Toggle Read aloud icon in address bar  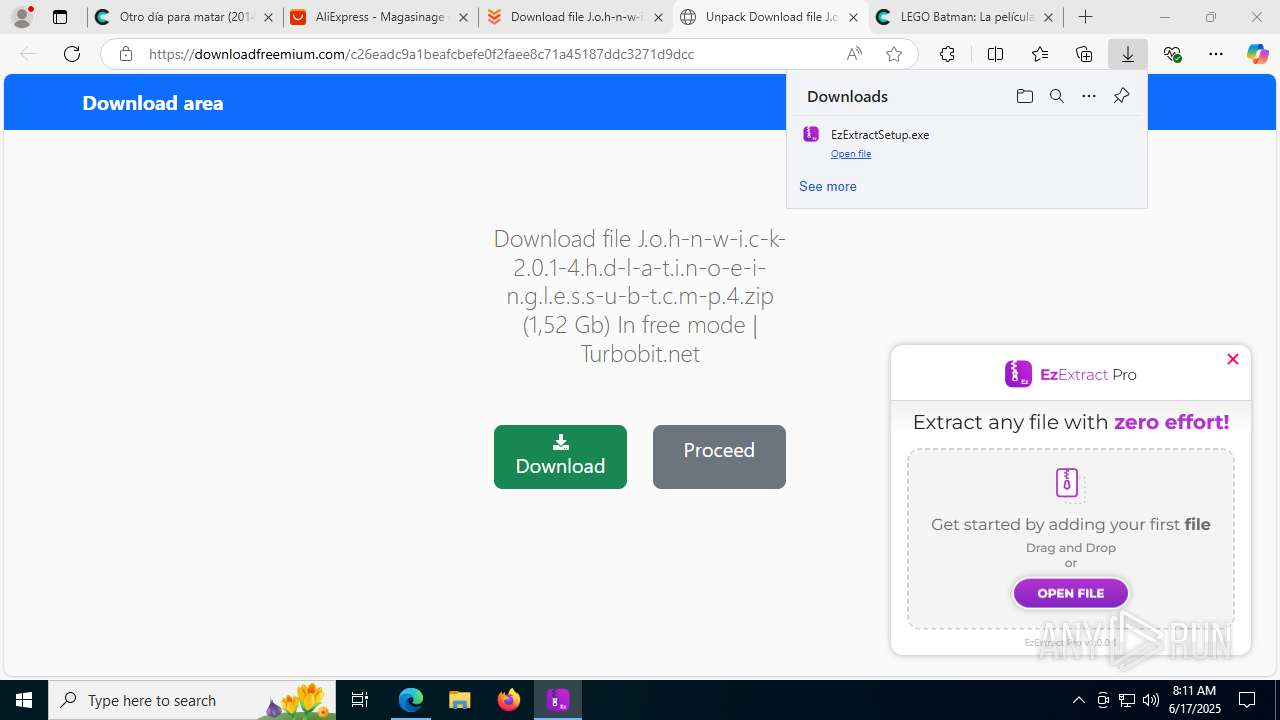tap(854, 54)
